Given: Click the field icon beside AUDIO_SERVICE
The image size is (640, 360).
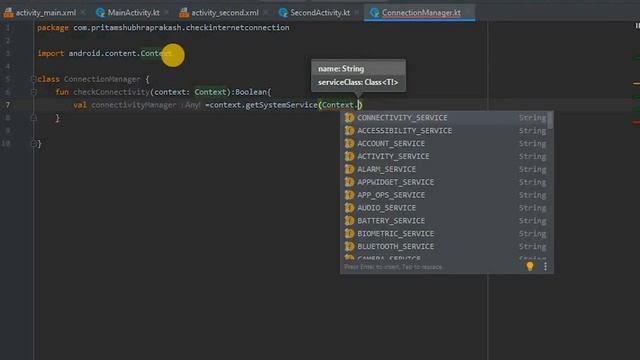Looking at the screenshot, I should 349,208.
